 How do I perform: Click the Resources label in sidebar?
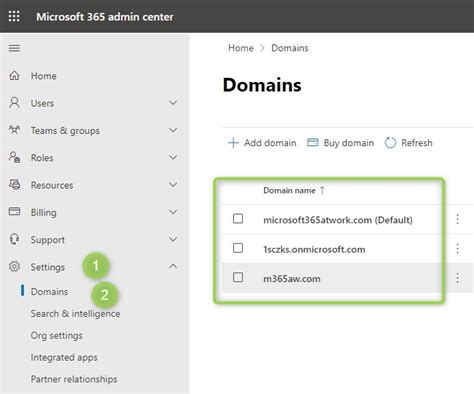click(x=52, y=185)
